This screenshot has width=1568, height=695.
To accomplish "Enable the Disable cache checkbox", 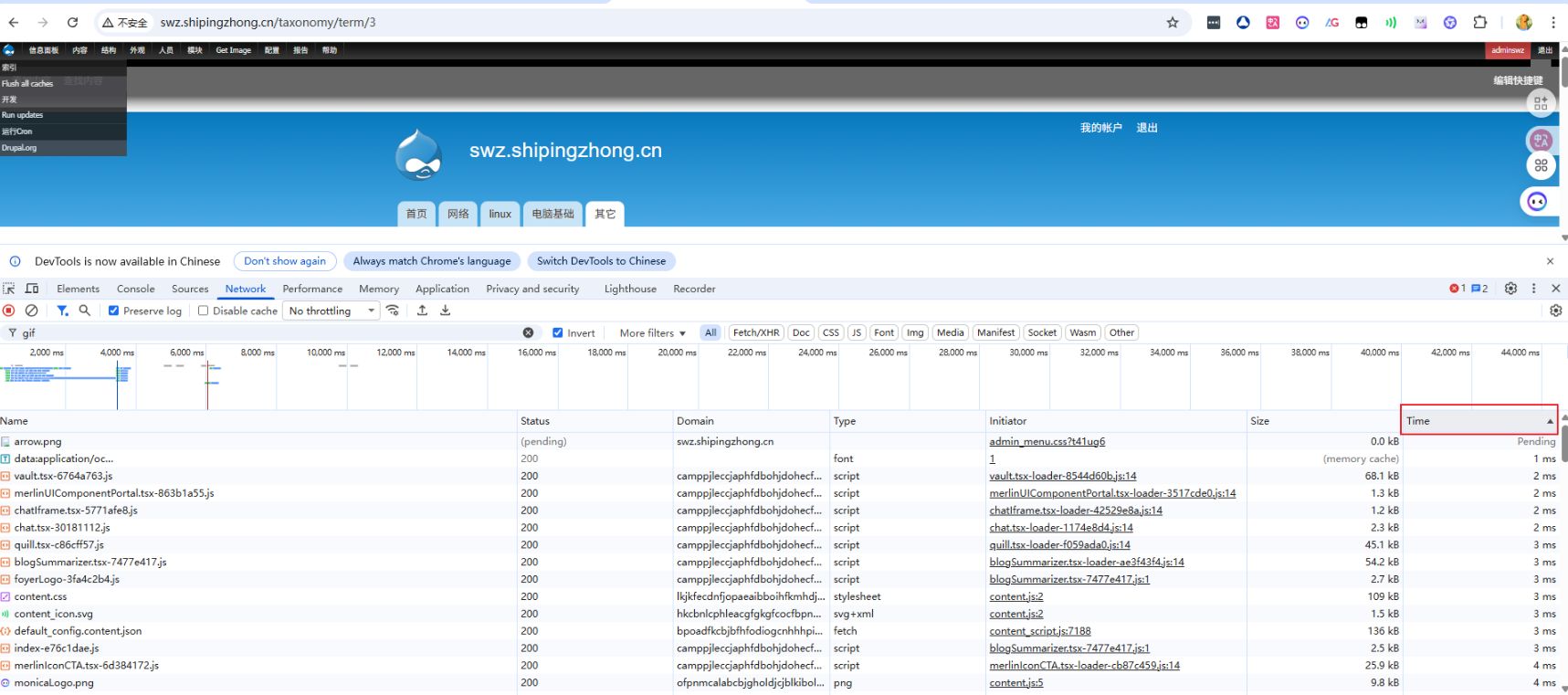I will tap(204, 311).
